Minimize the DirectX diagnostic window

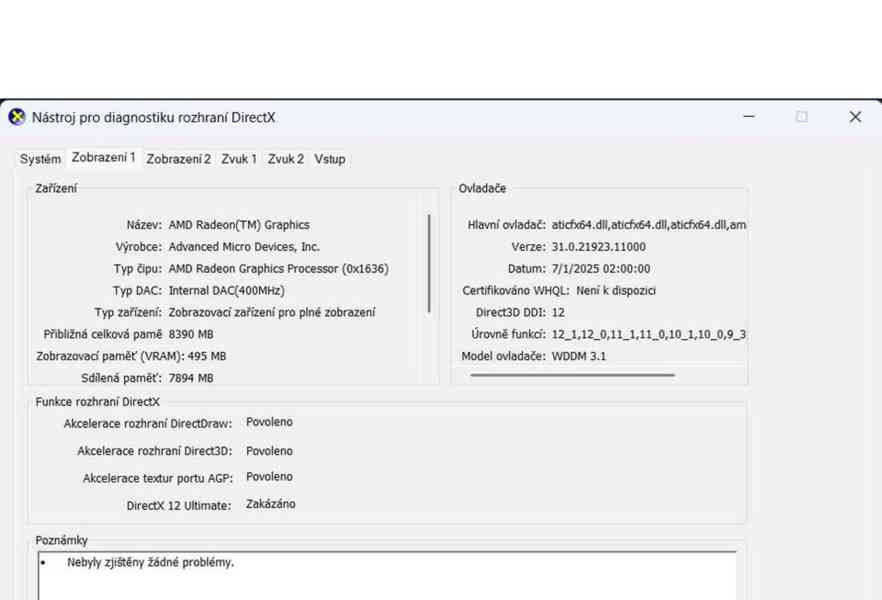(x=749, y=117)
